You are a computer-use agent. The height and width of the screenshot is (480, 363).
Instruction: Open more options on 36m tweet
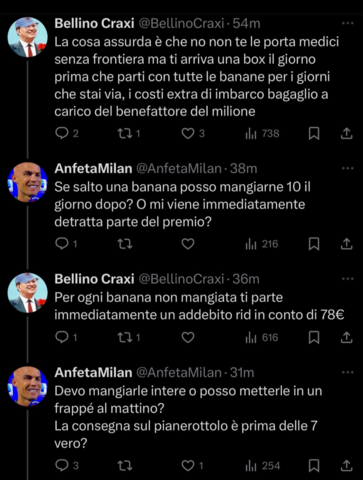348,279
